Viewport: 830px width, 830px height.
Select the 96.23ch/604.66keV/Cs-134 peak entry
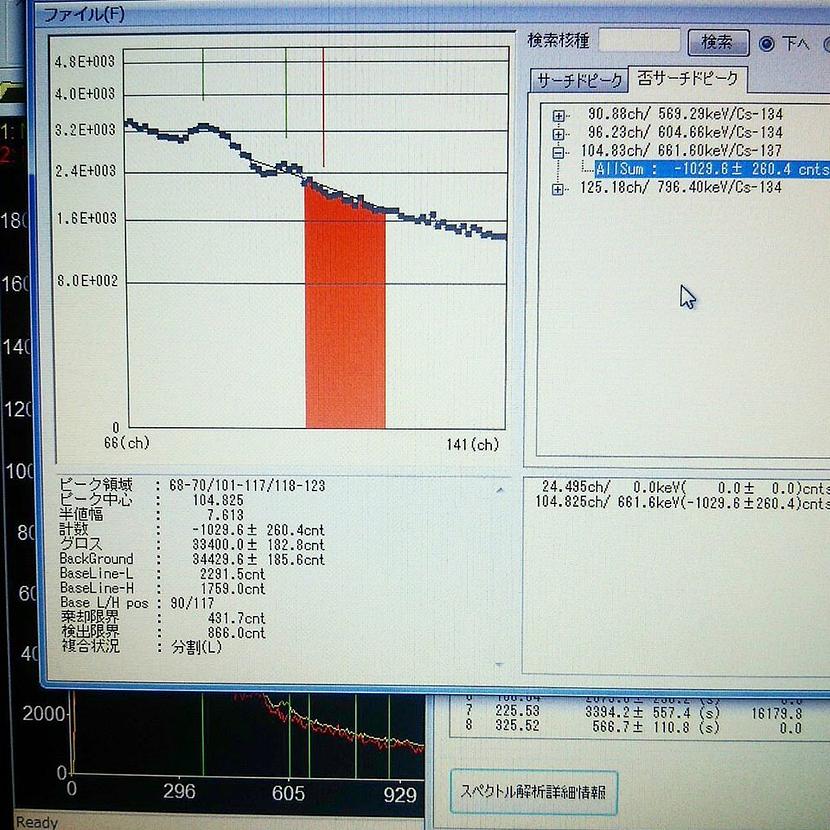[x=685, y=132]
